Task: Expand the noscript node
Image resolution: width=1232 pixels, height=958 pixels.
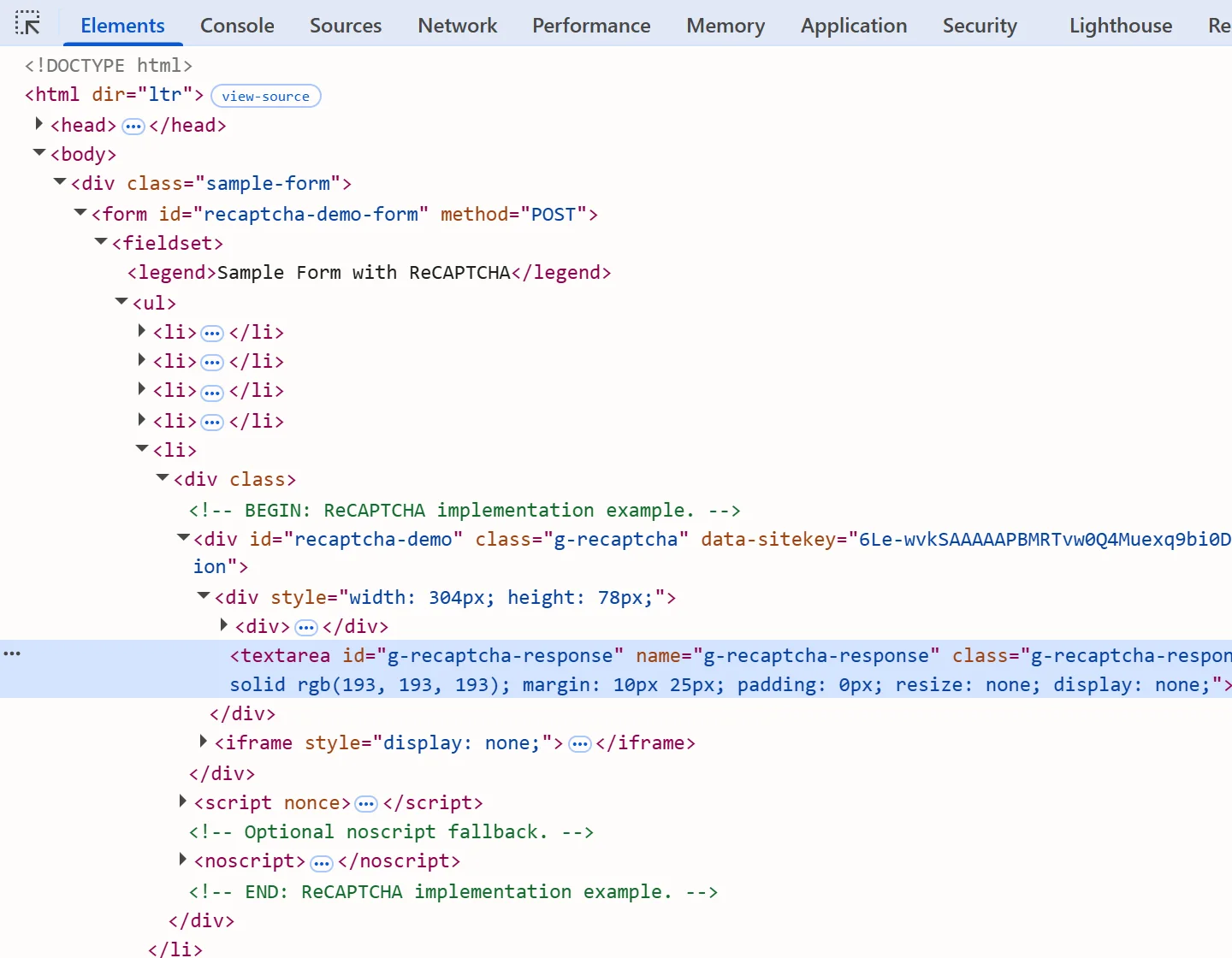Action: click(x=182, y=860)
